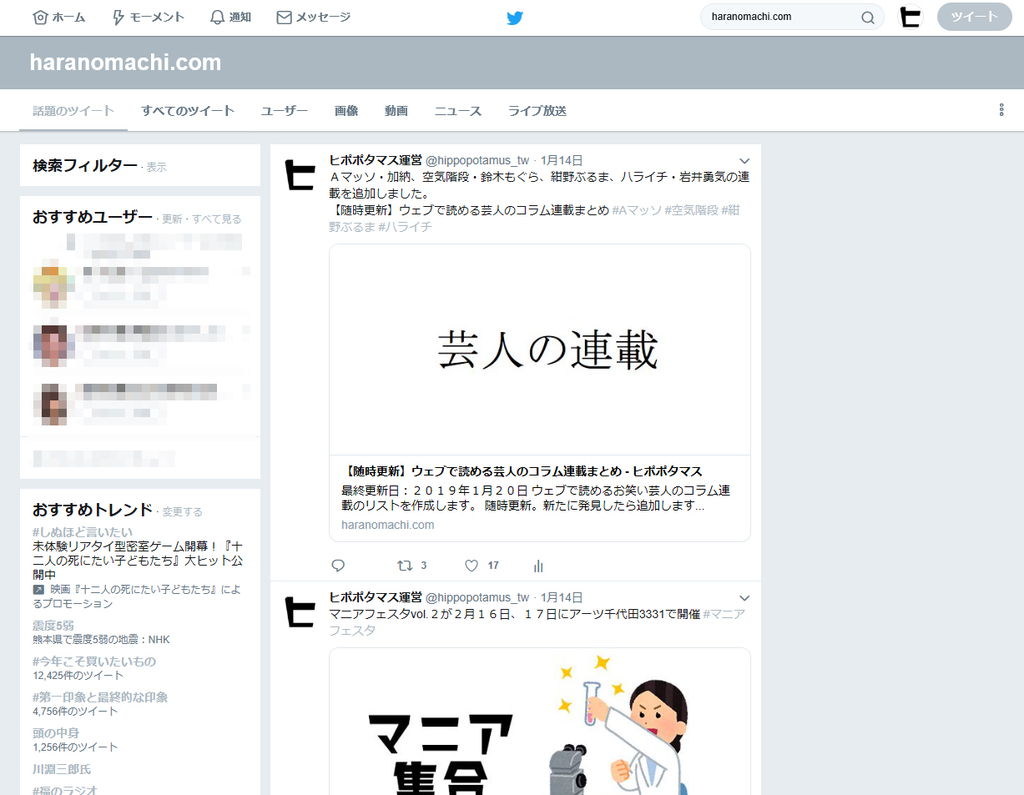Open trend #今年こそ買いたいもの

pos(94,661)
